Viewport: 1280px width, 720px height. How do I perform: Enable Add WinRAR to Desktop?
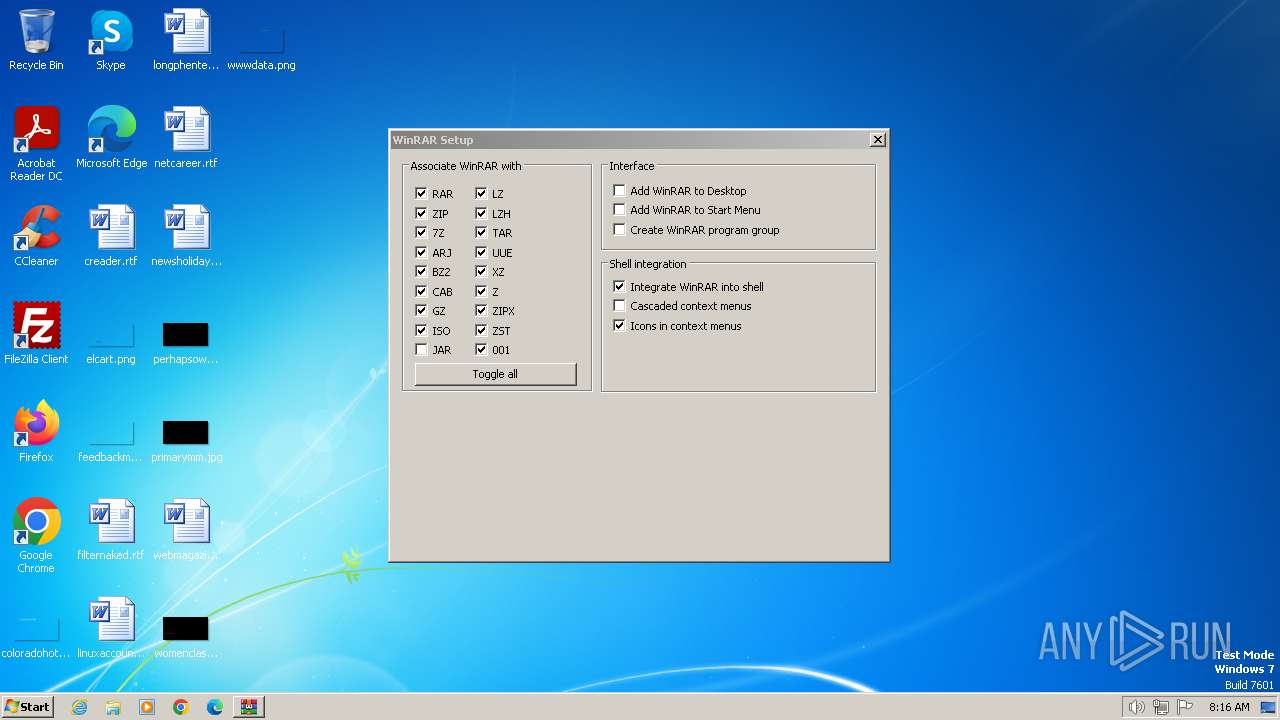[x=619, y=190]
